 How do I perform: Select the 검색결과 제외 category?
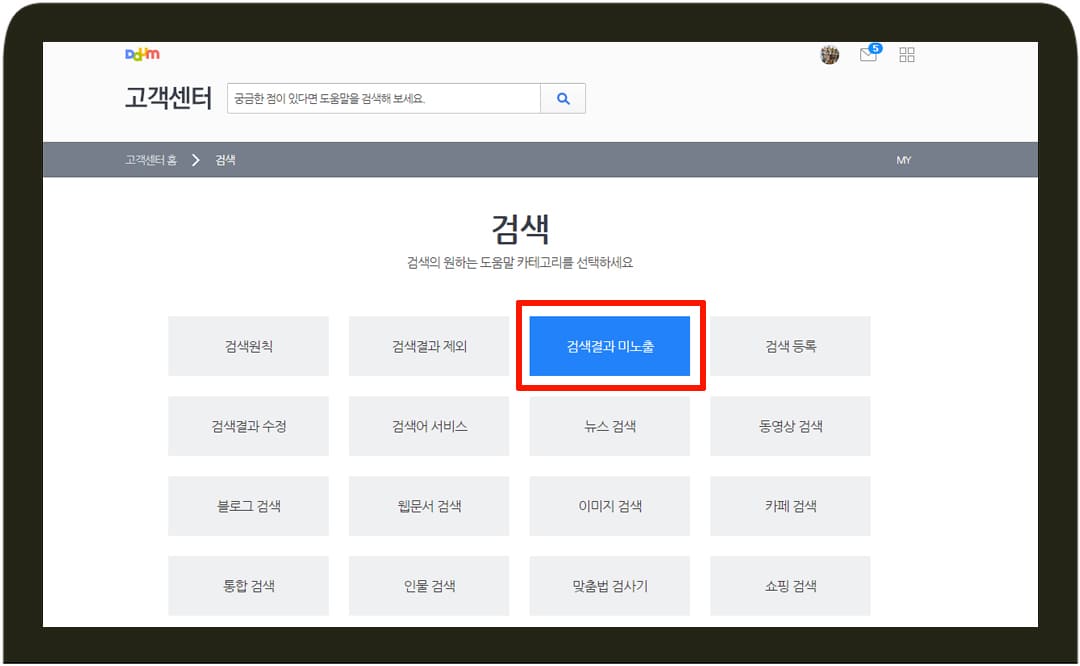pyautogui.click(x=429, y=345)
